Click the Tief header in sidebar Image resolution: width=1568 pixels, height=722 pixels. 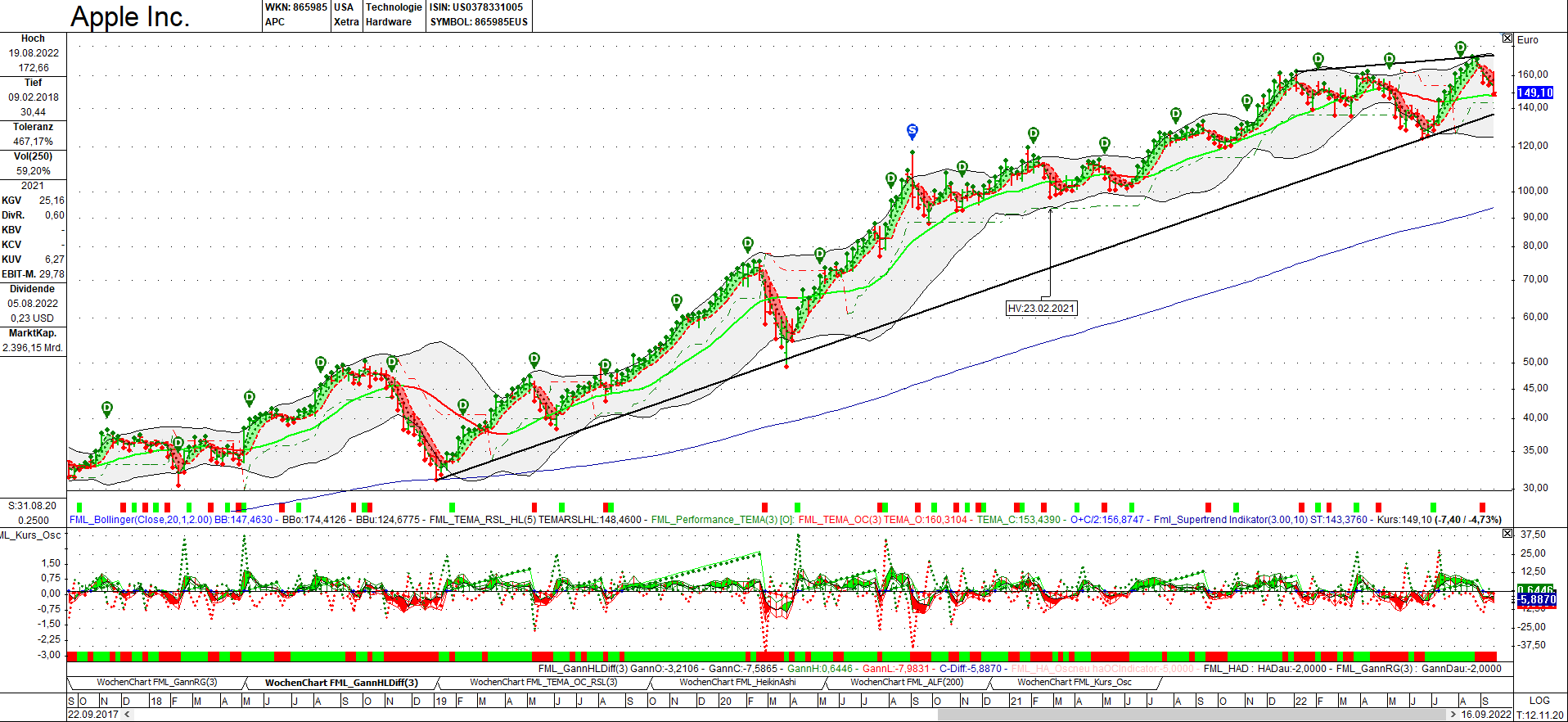(33, 83)
